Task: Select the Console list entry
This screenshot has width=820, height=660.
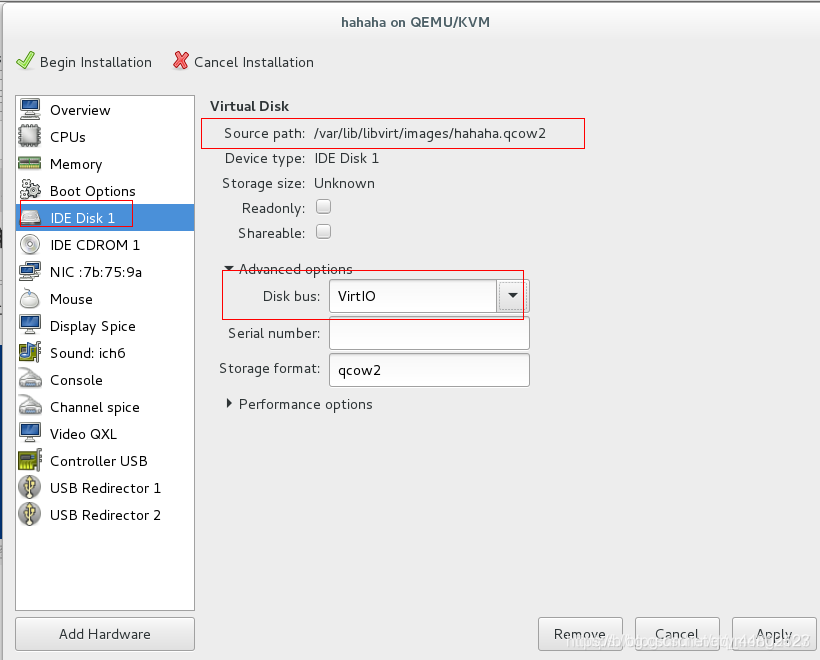Action: 105,380
